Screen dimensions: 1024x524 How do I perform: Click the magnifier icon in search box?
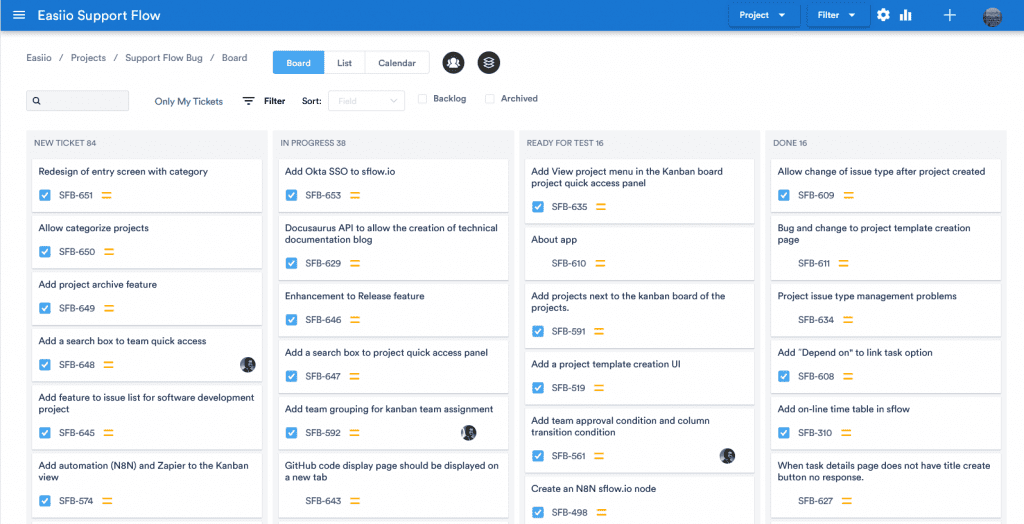click(x=37, y=101)
